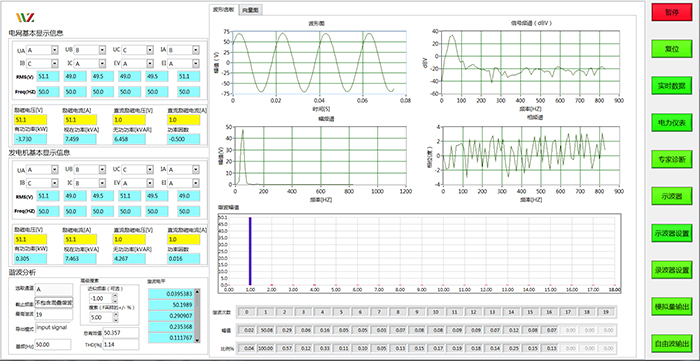Click the 模拟量输出 analog output button
This screenshot has width=700, height=361.
671,307
